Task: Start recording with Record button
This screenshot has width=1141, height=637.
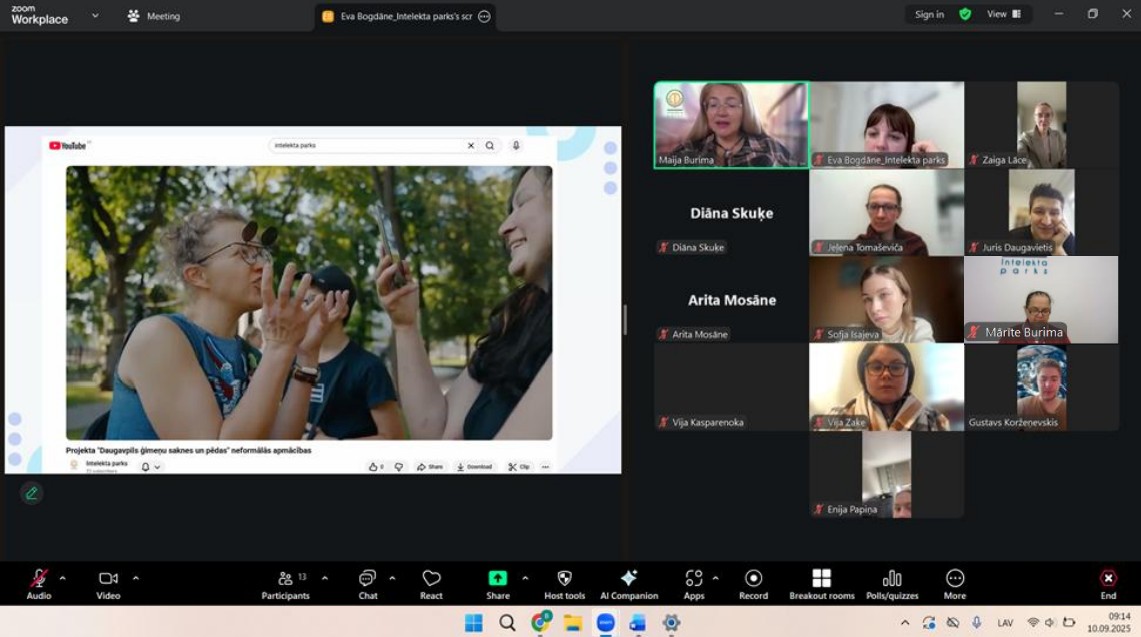Action: (753, 584)
